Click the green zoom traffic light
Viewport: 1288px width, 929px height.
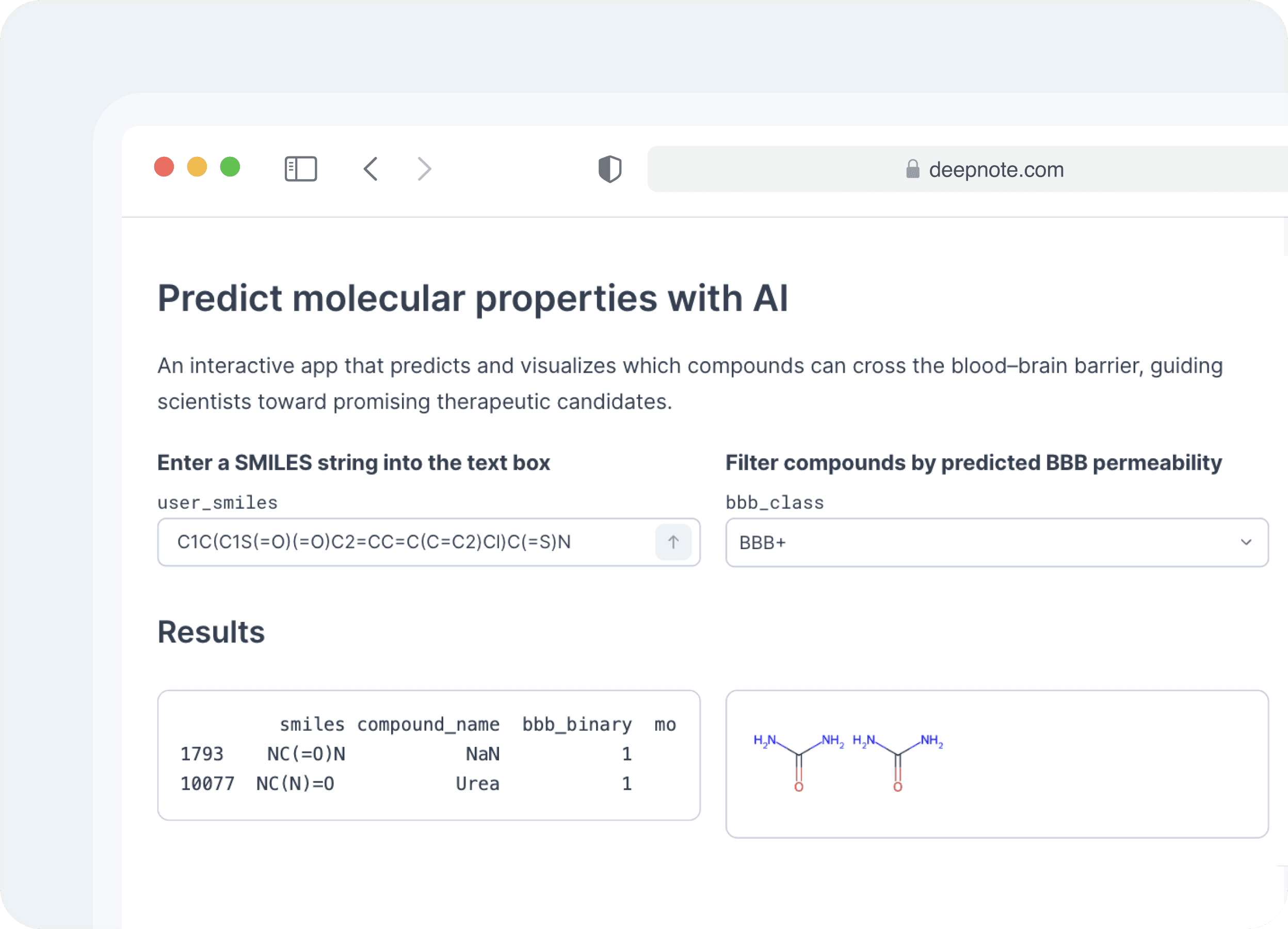coord(230,166)
